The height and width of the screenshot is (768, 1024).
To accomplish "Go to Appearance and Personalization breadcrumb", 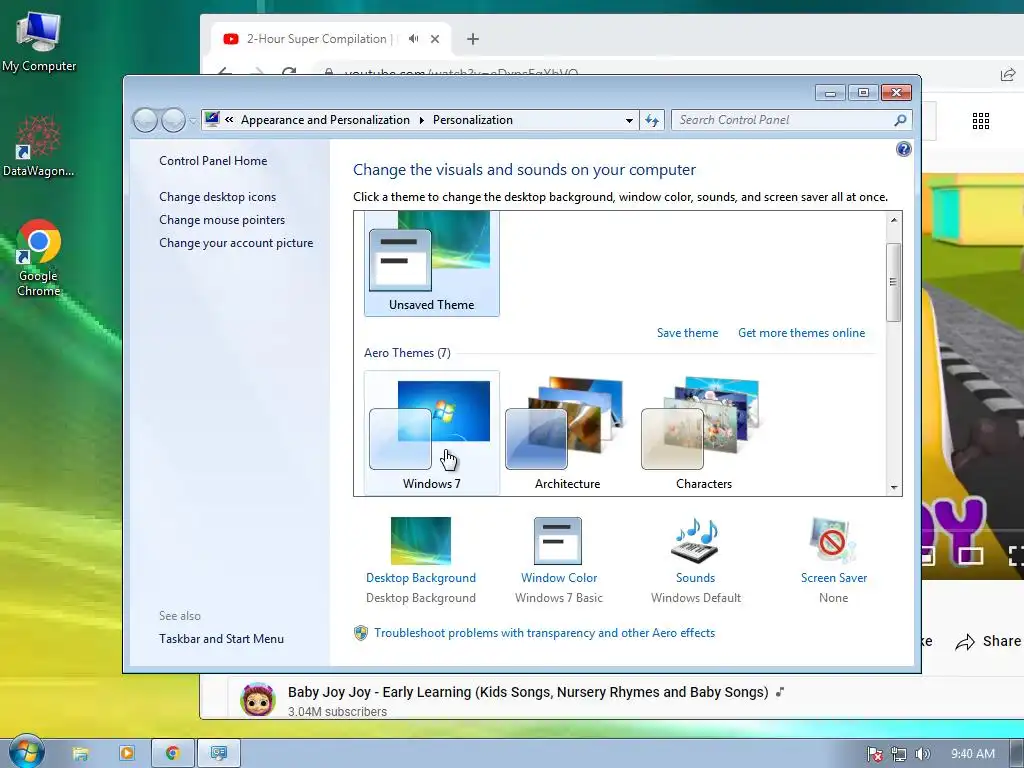I will coord(325,120).
